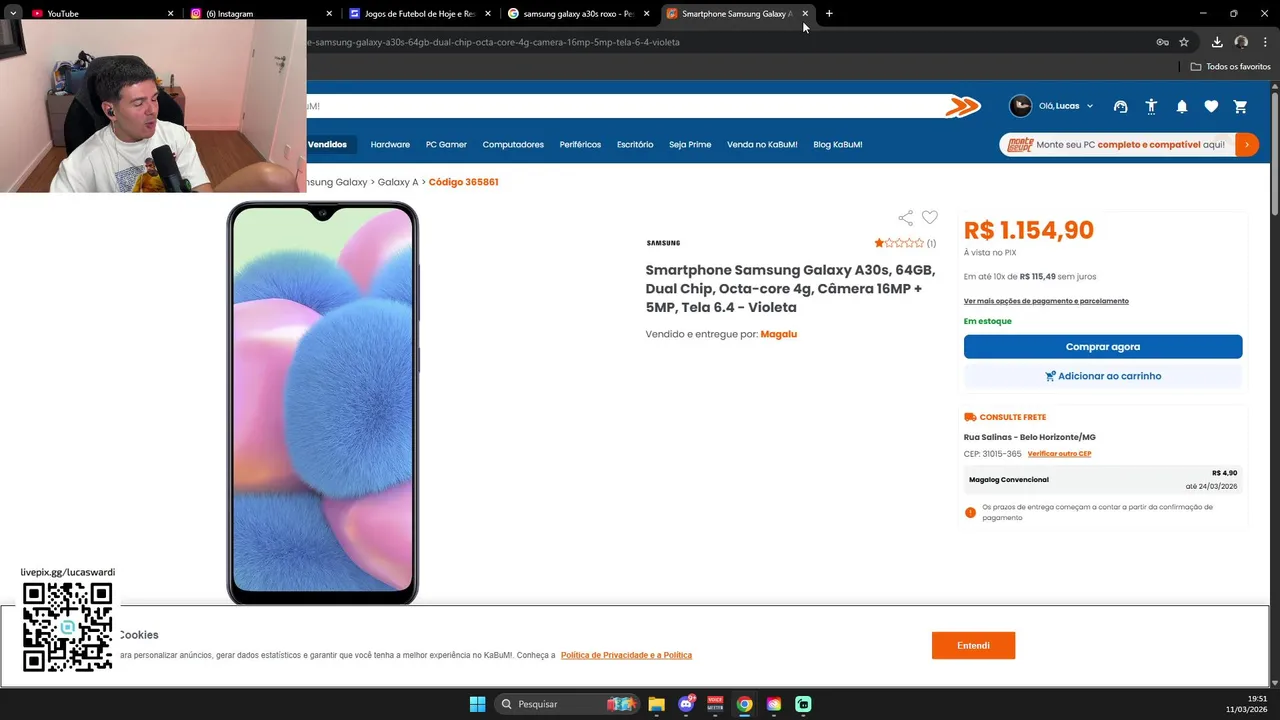Open the accessibility icon in header

(1152, 106)
